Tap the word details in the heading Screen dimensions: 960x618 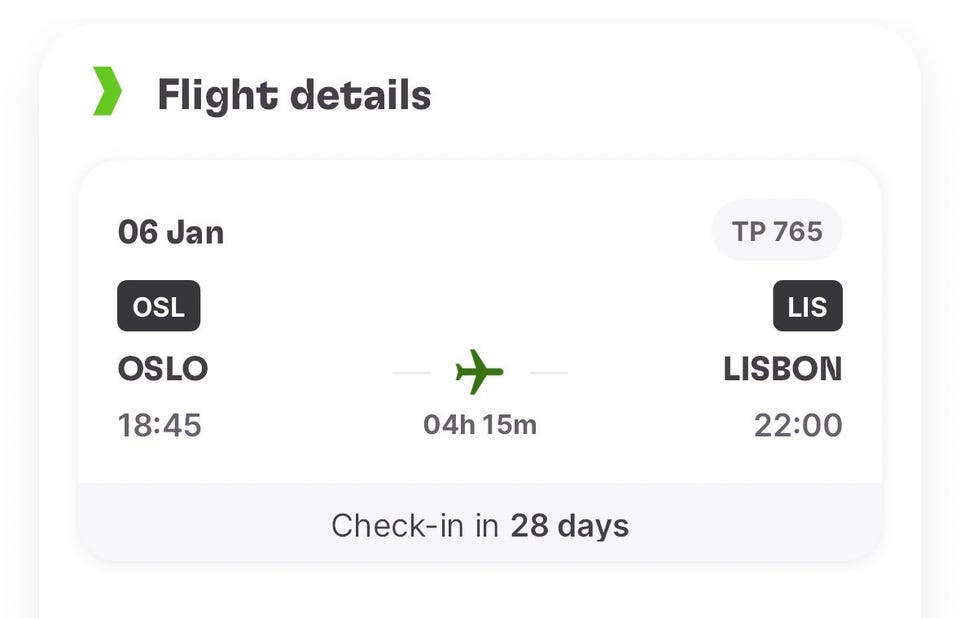[x=360, y=96]
